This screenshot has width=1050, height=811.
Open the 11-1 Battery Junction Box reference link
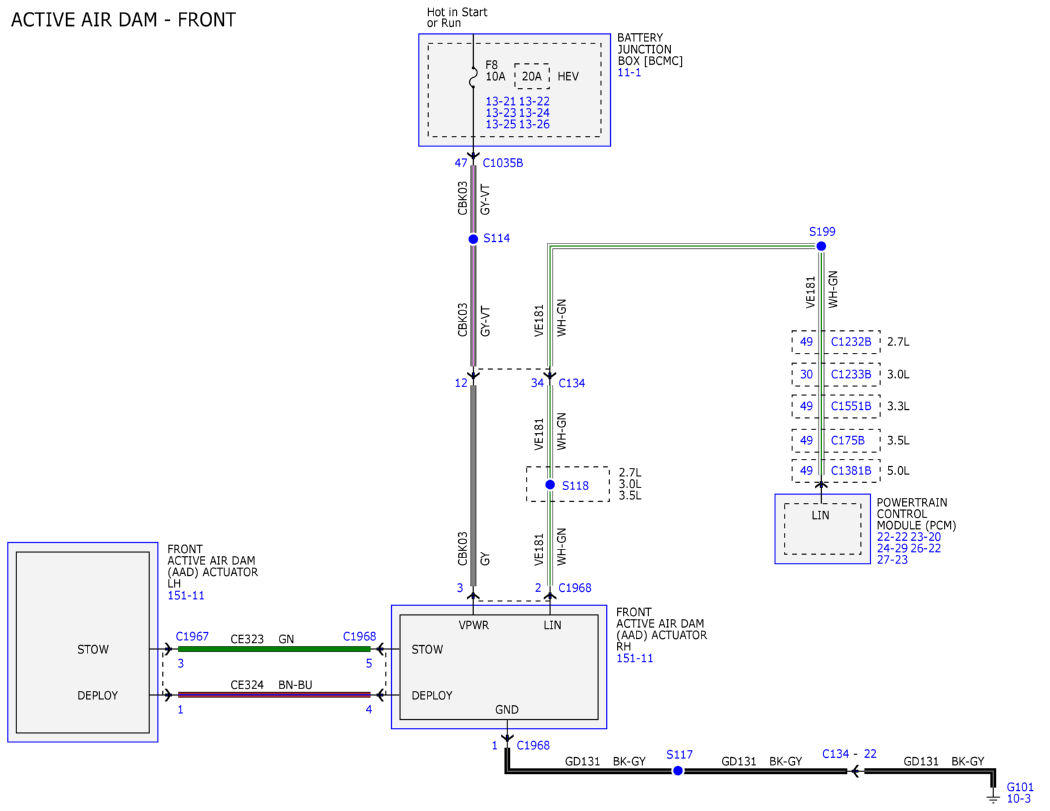tap(629, 72)
